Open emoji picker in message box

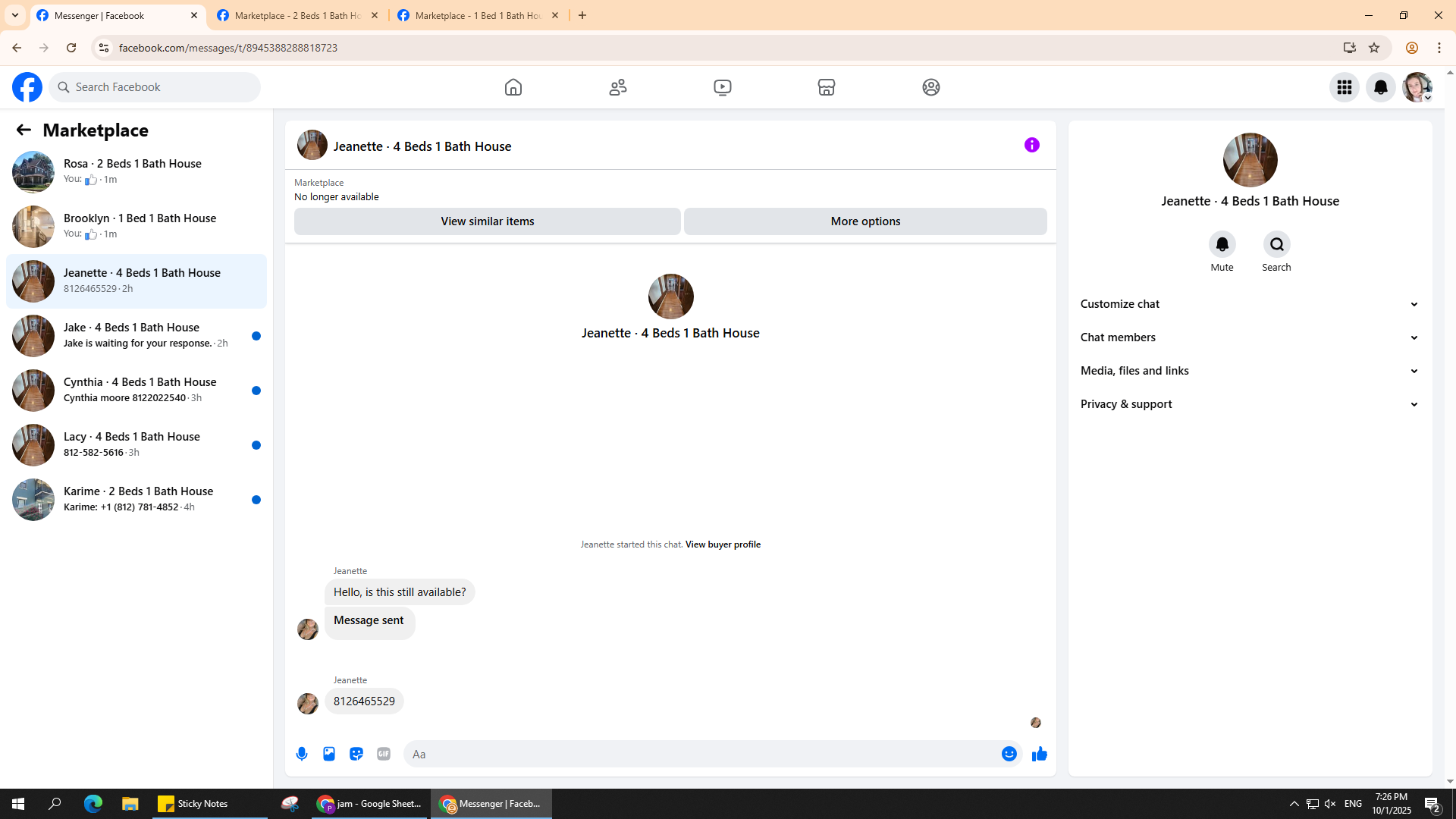[x=1009, y=754]
